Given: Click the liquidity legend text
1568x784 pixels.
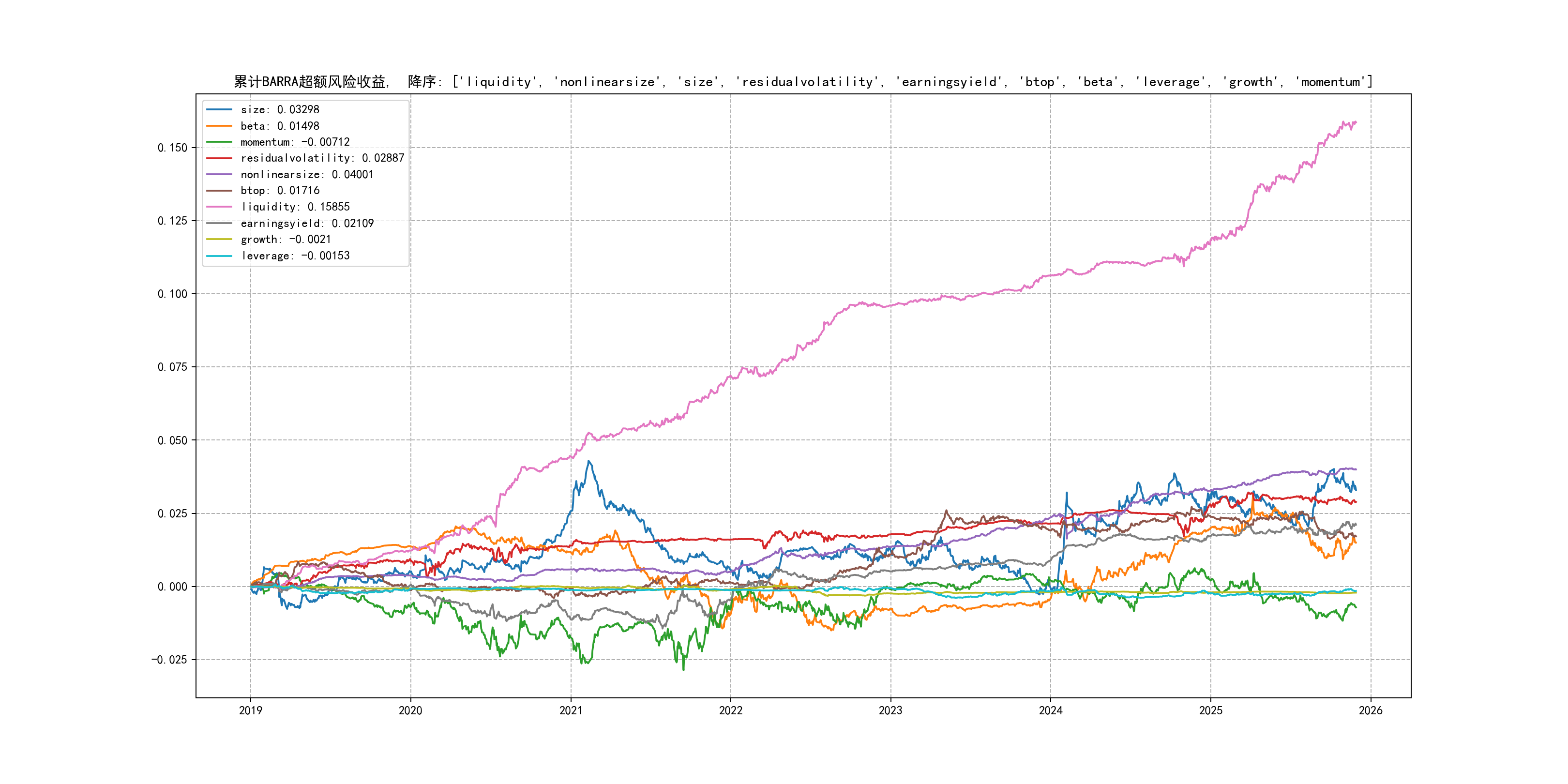Looking at the screenshot, I should click(x=295, y=207).
